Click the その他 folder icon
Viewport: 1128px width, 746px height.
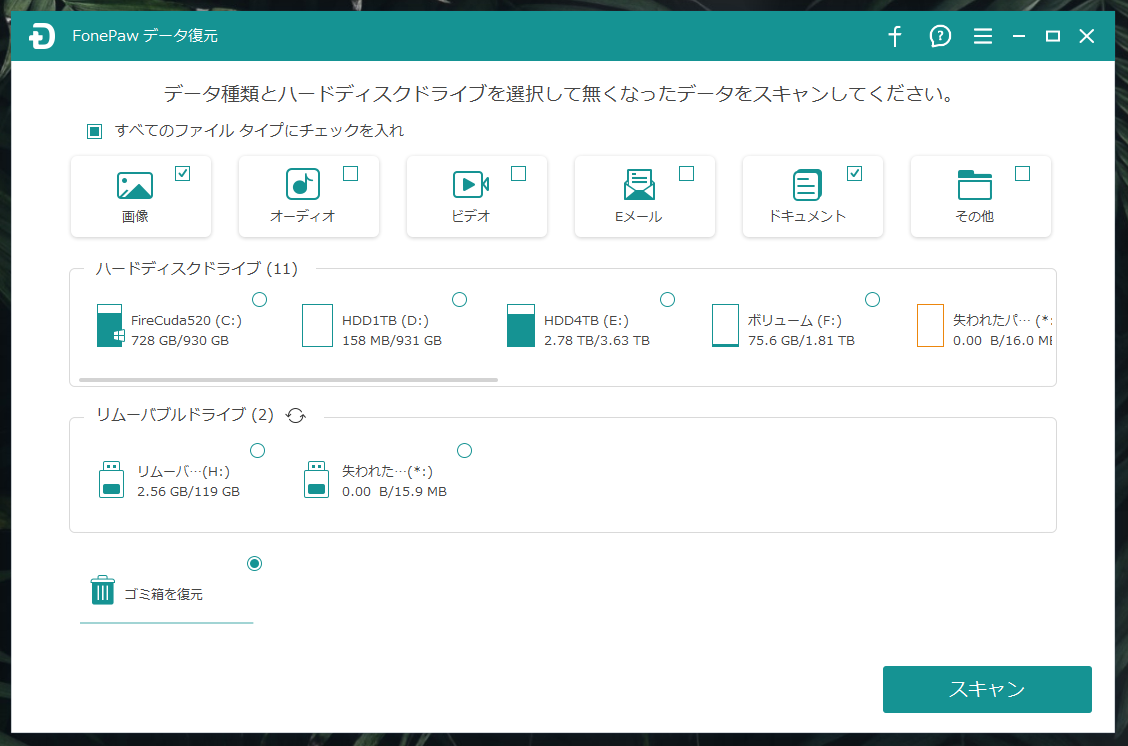[975, 185]
